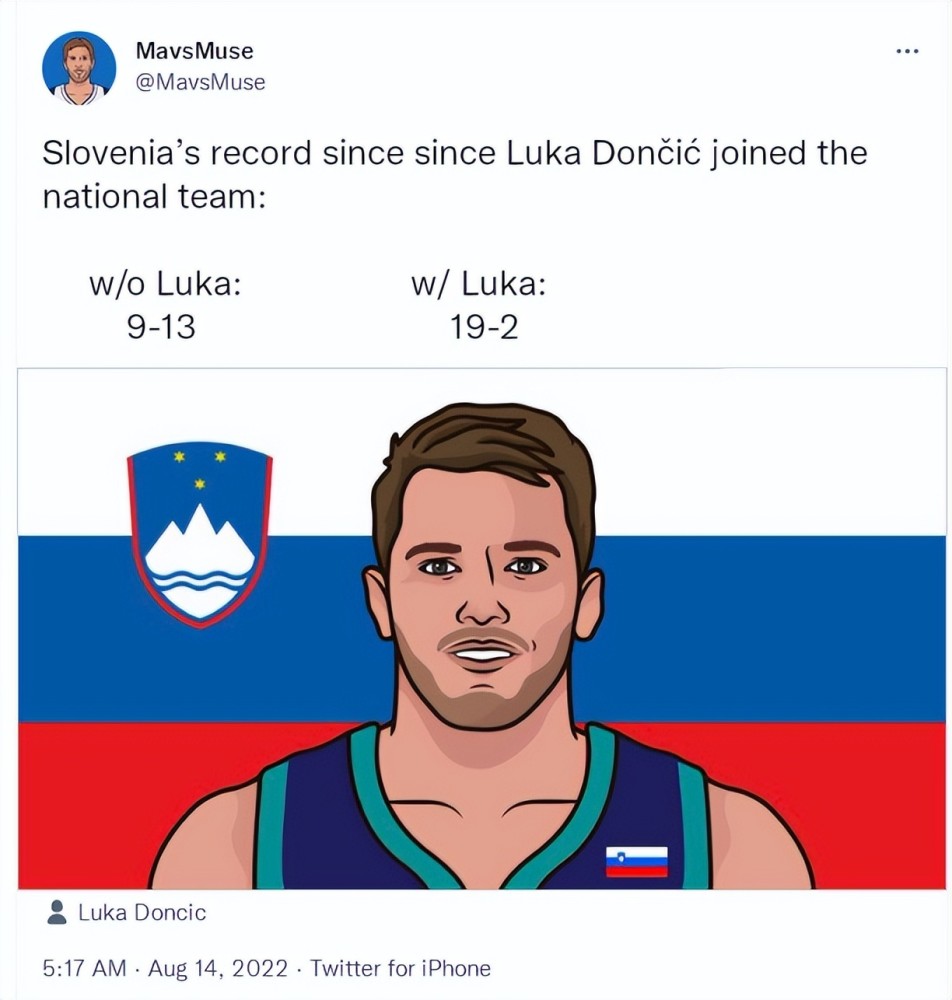The image size is (952, 1000).
Task: Click the blue stripe right of player
Action: click(x=772, y=629)
